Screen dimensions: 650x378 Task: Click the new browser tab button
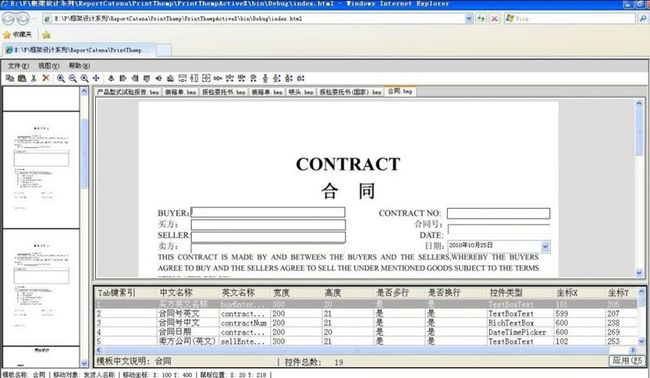(x=164, y=50)
